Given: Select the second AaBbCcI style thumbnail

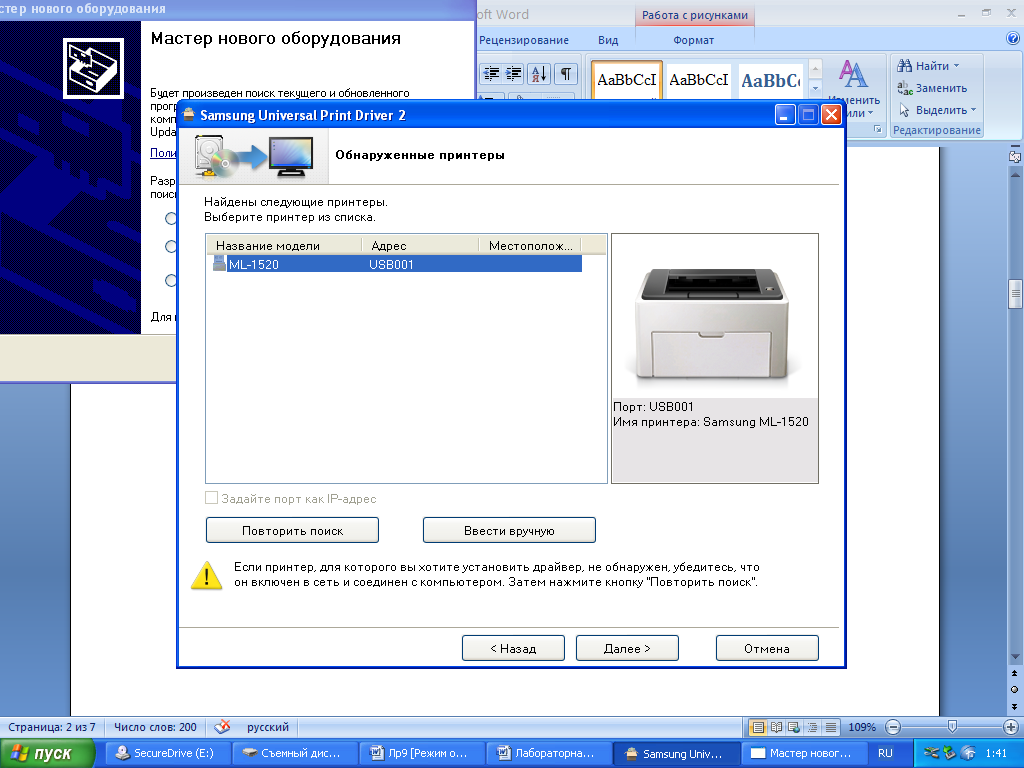Looking at the screenshot, I should [698, 80].
